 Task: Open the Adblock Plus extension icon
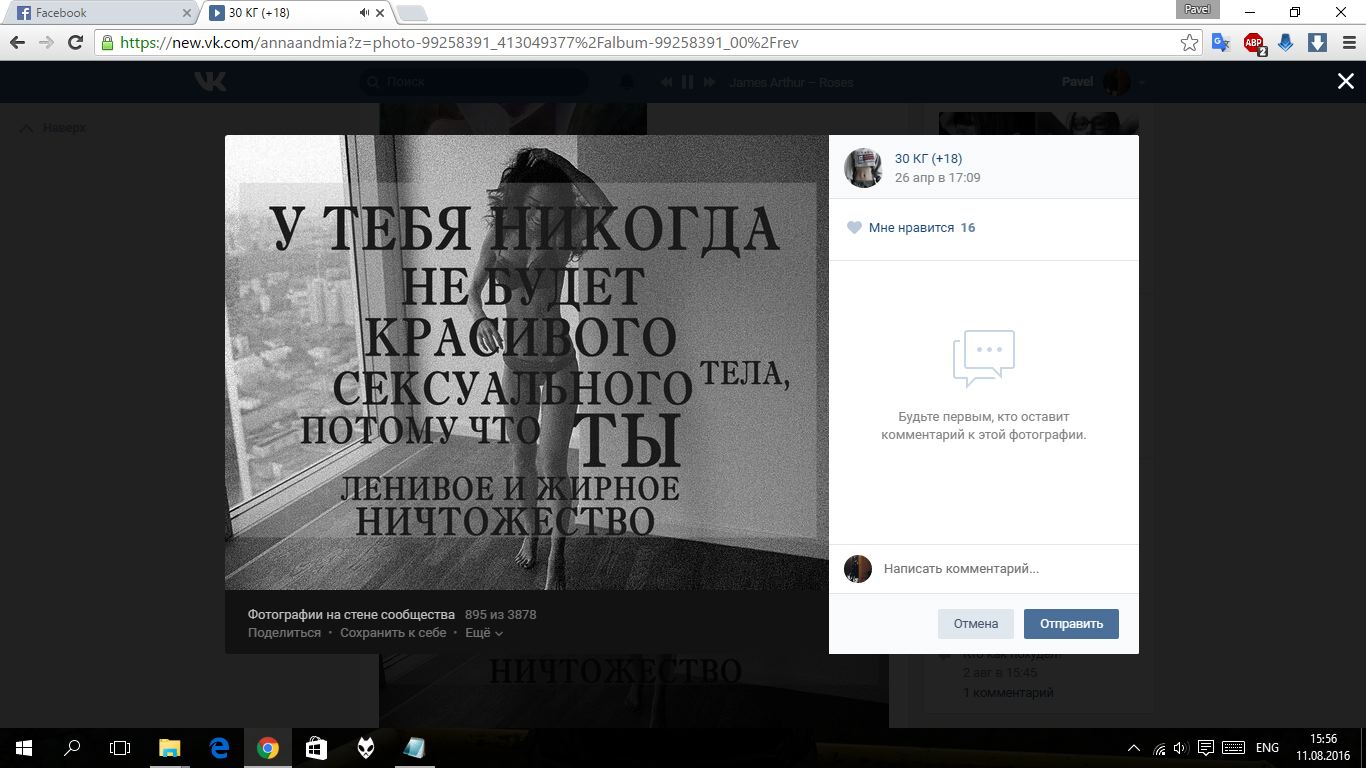click(1253, 43)
